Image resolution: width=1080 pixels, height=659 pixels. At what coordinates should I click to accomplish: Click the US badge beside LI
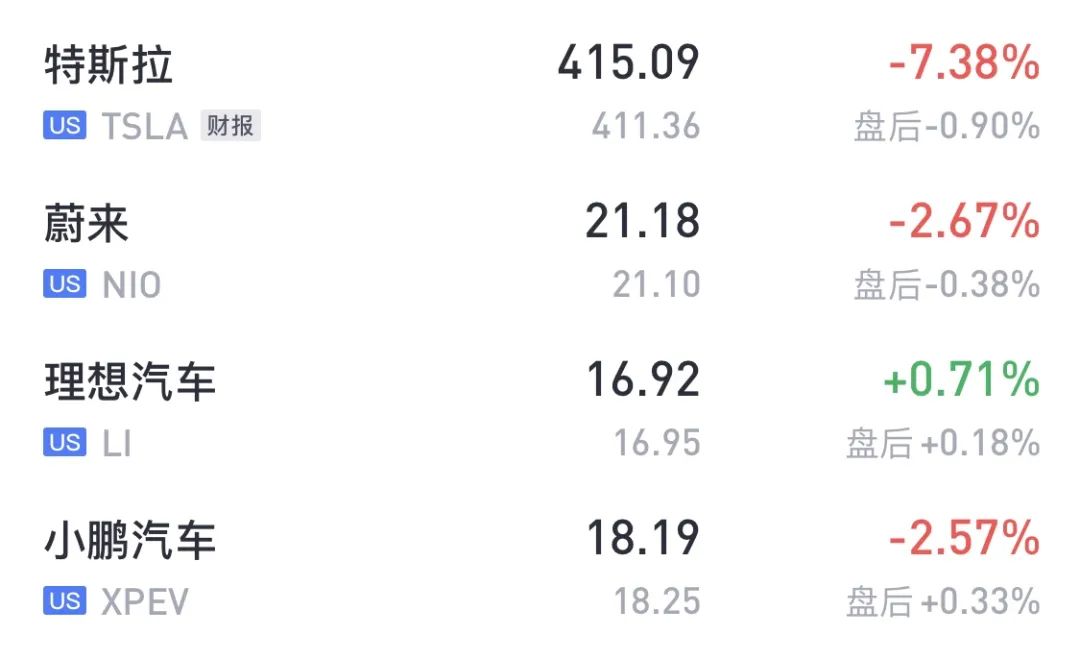pyautogui.click(x=65, y=442)
